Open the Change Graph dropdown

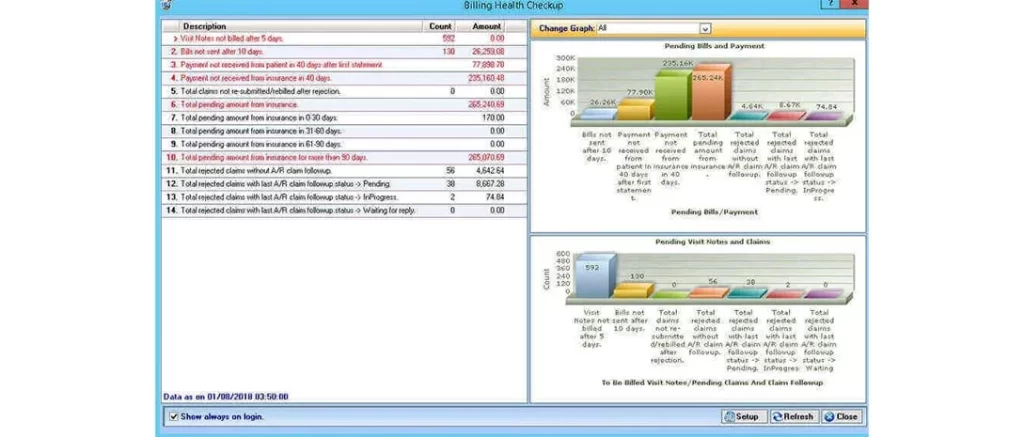pos(705,29)
